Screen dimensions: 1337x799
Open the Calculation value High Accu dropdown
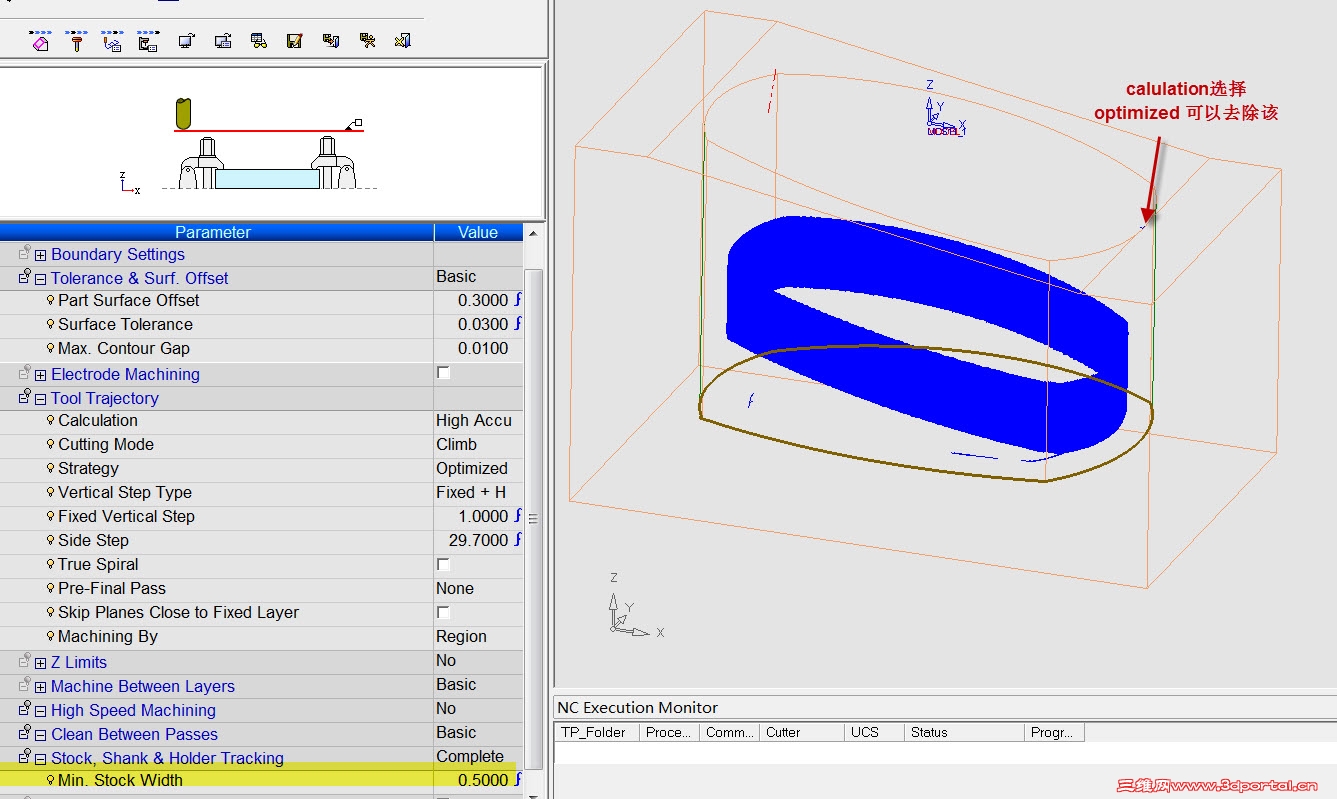pyautogui.click(x=479, y=421)
